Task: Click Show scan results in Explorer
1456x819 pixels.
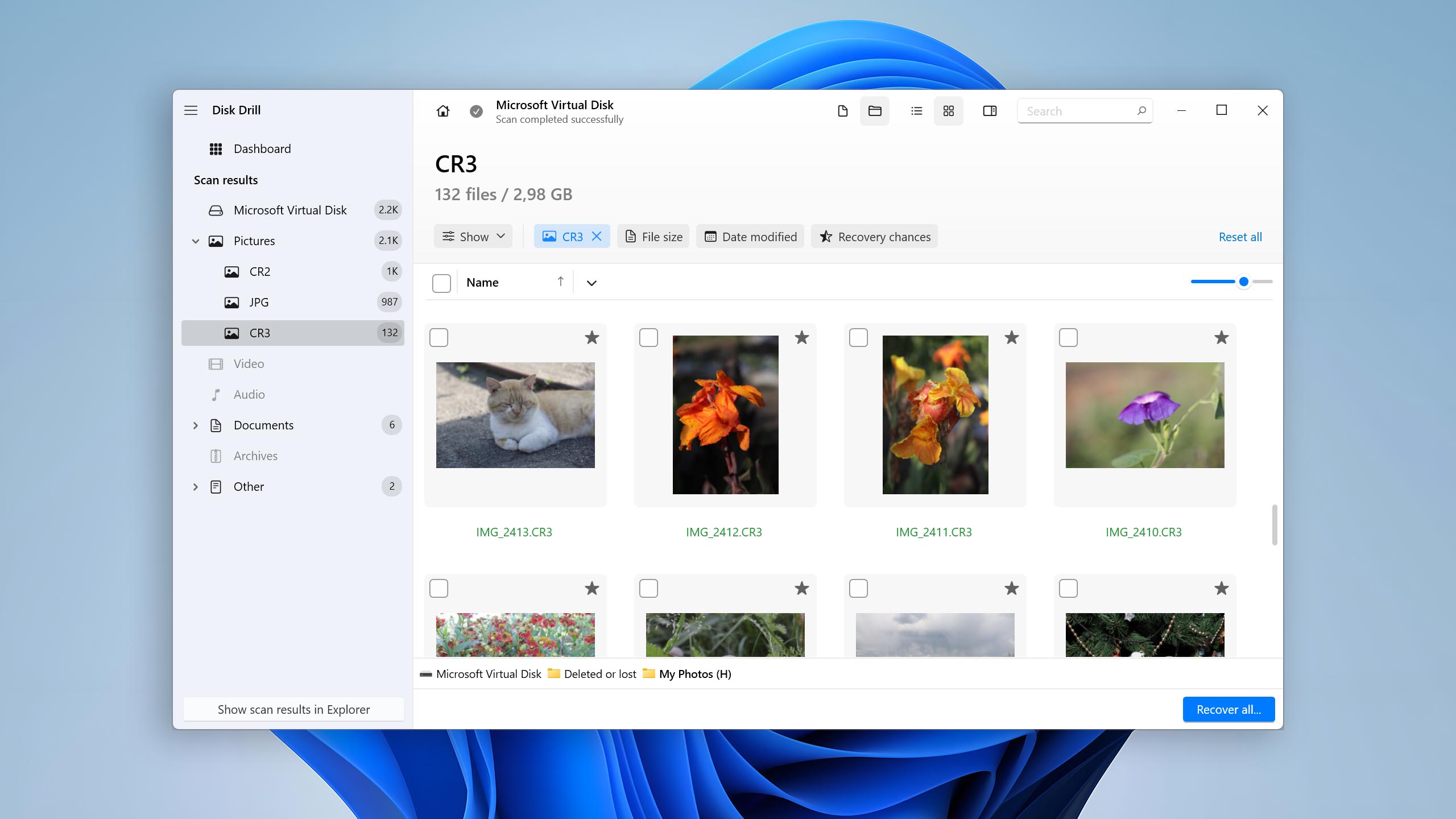Action: coord(293,709)
